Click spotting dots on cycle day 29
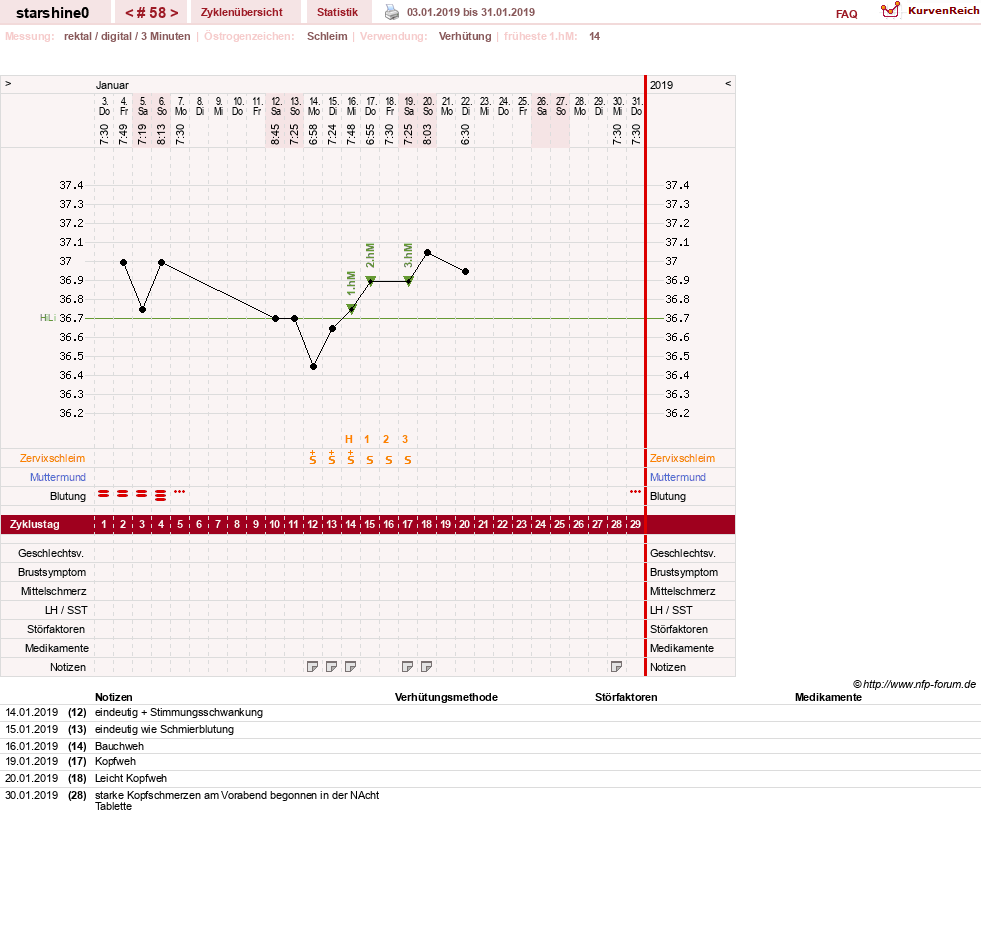 click(x=636, y=492)
